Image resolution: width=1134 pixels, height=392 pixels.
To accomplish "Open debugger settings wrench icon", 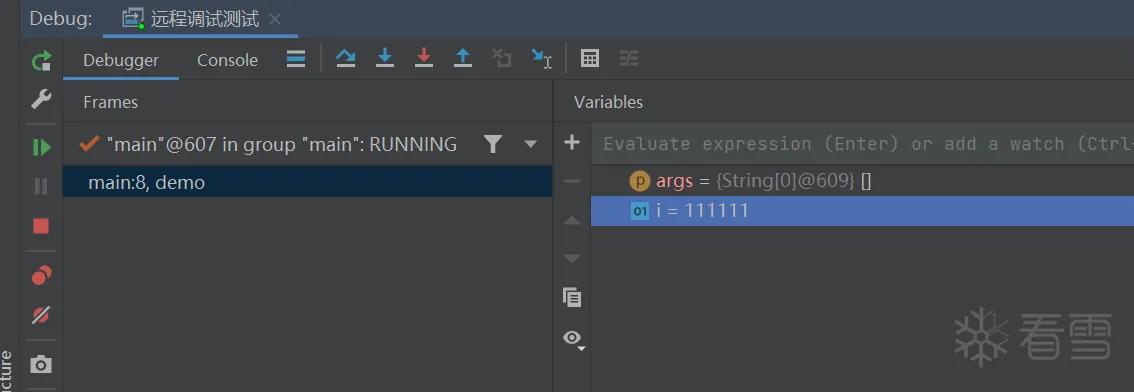I will click(x=41, y=99).
